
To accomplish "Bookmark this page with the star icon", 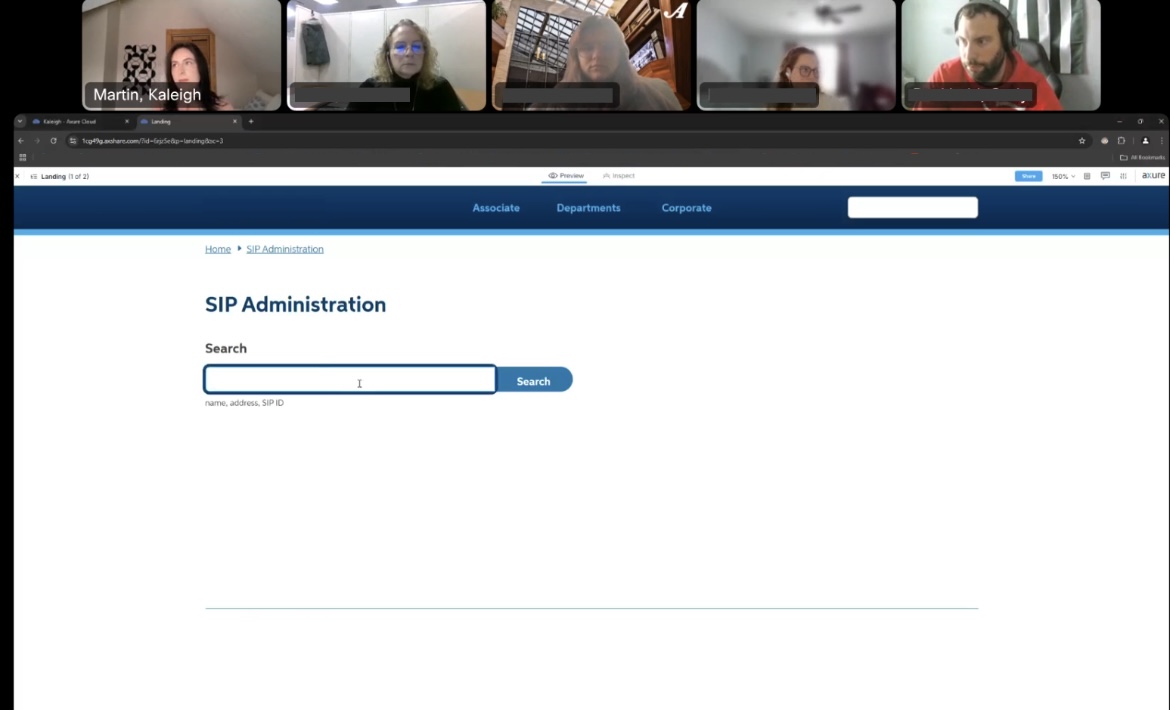I will [x=1082, y=141].
